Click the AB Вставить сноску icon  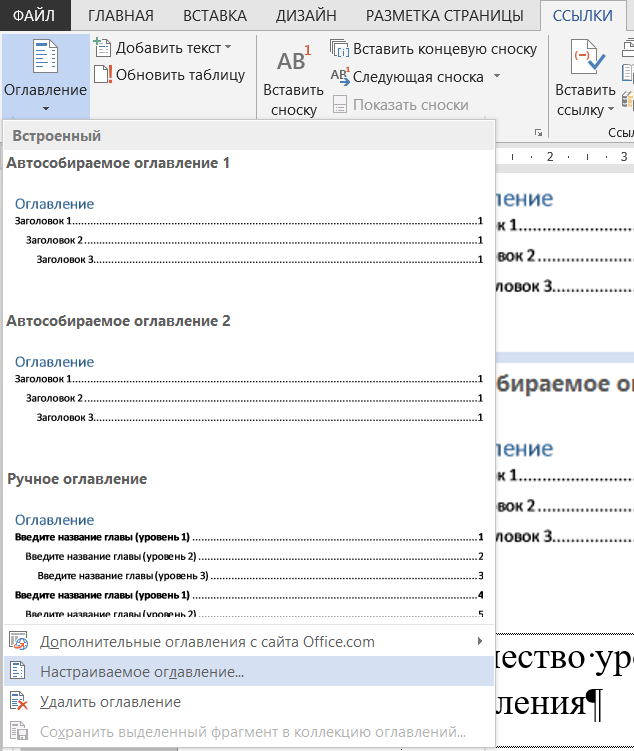pos(293,59)
